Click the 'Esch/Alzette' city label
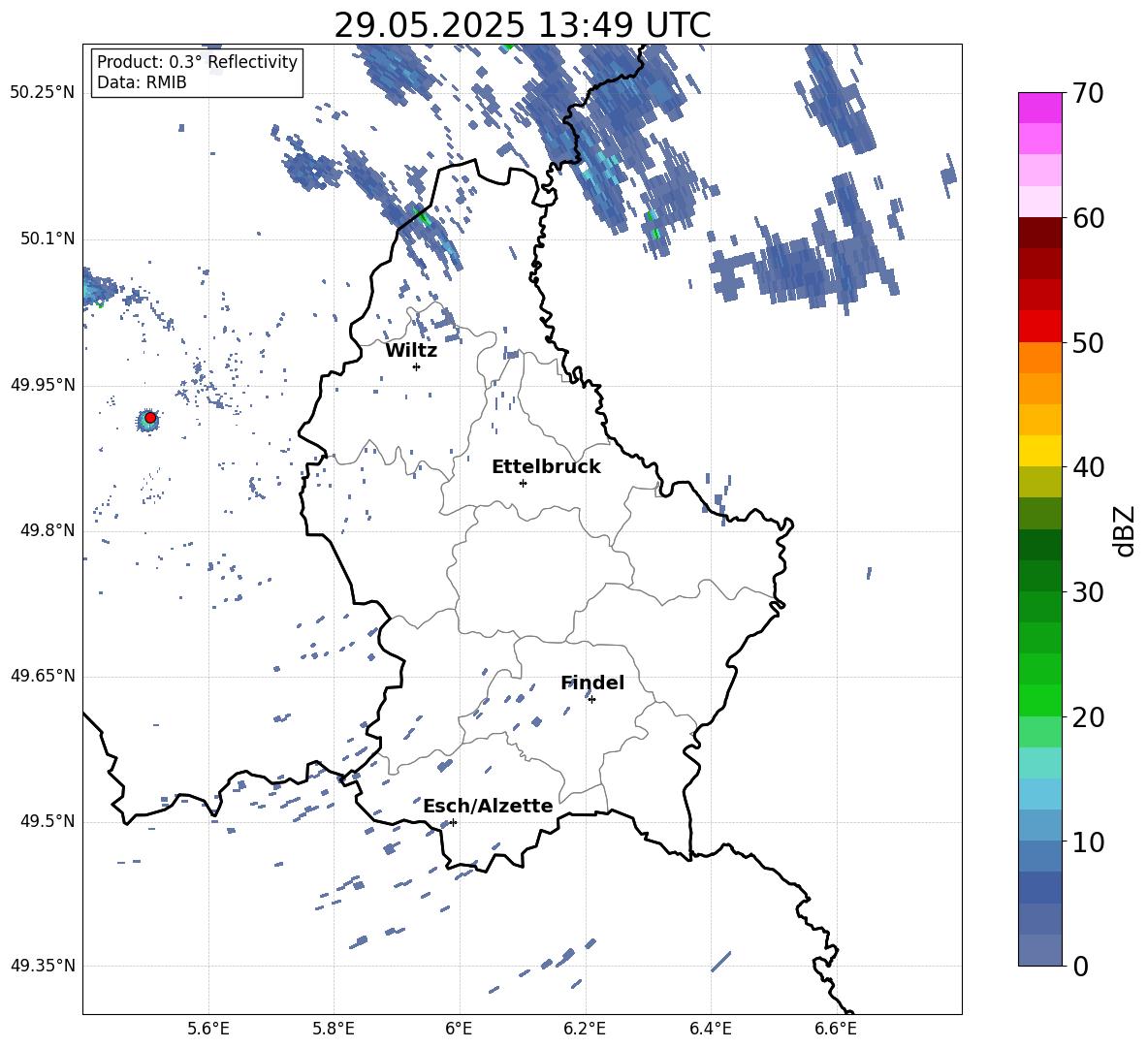Screen dimensions: 1148x1048 point(488,806)
